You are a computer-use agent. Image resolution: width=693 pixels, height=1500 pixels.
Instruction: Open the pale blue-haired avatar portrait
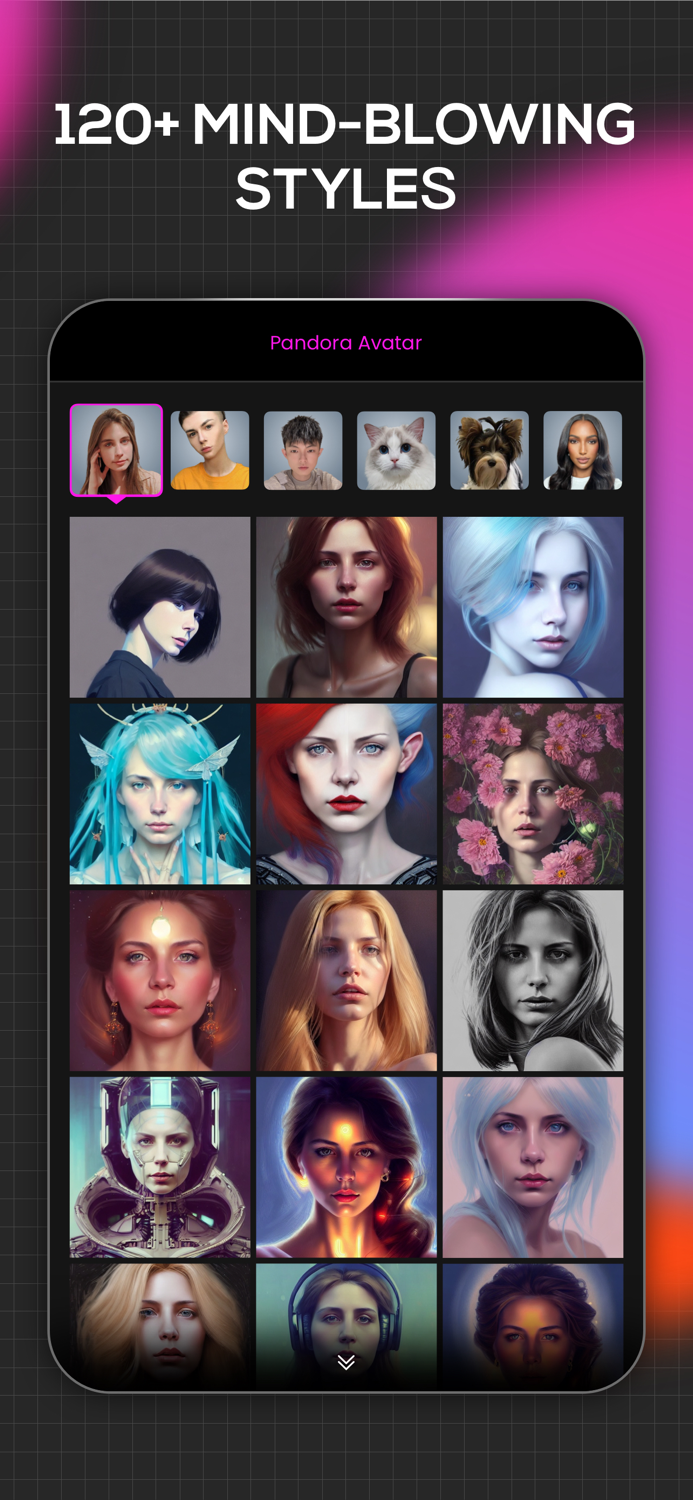[x=533, y=607]
